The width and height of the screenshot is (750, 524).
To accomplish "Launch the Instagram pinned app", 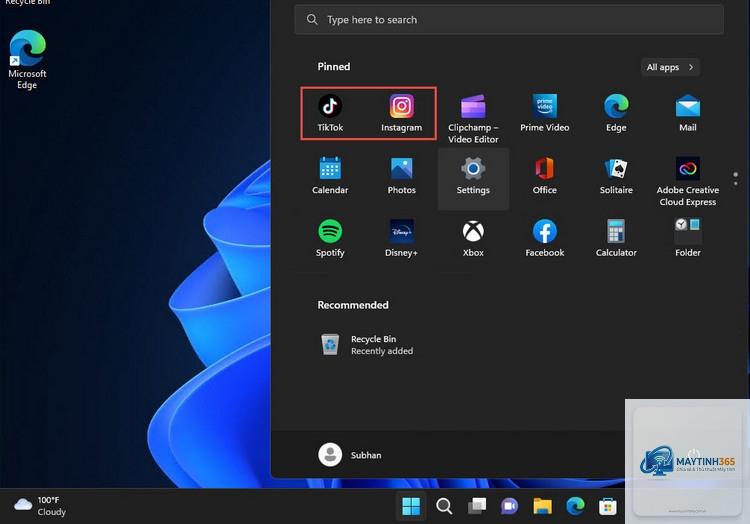I will 401,113.
